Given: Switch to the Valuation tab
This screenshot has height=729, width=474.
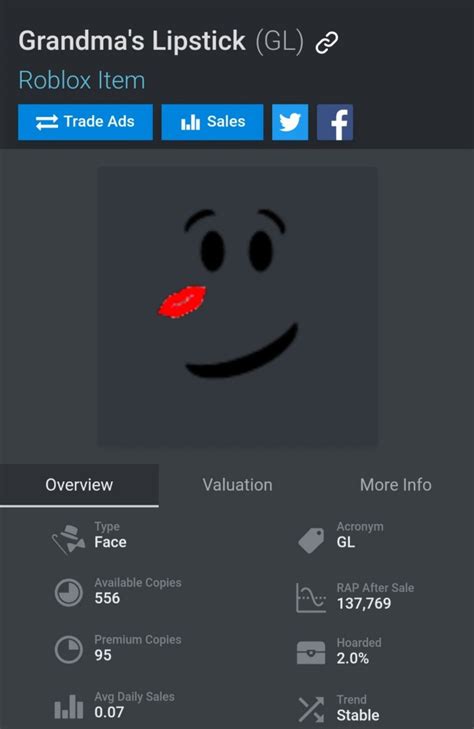Looking at the screenshot, I should pyautogui.click(x=237, y=485).
